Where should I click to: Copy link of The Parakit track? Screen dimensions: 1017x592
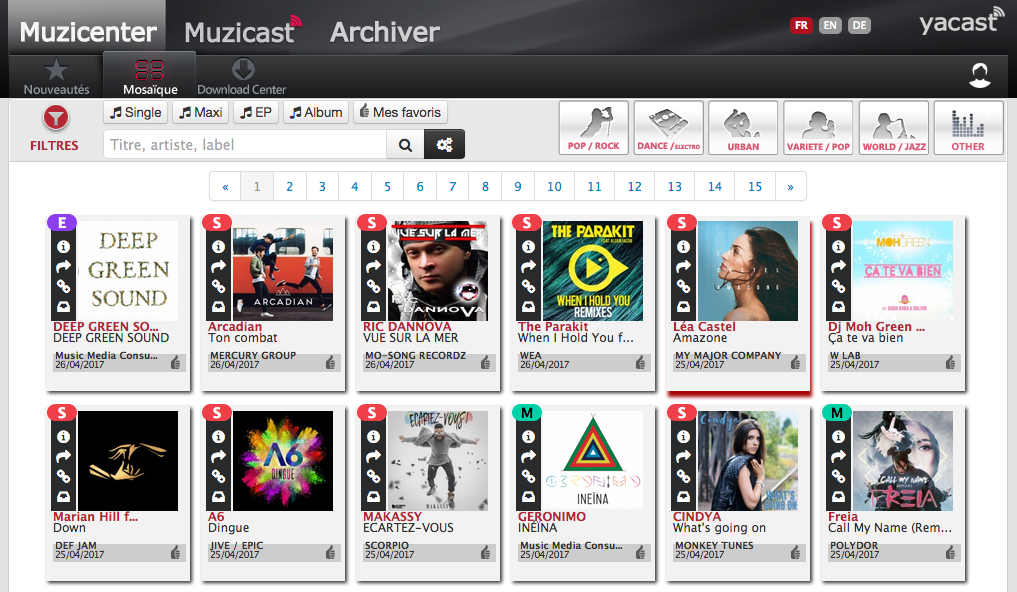[x=528, y=286]
